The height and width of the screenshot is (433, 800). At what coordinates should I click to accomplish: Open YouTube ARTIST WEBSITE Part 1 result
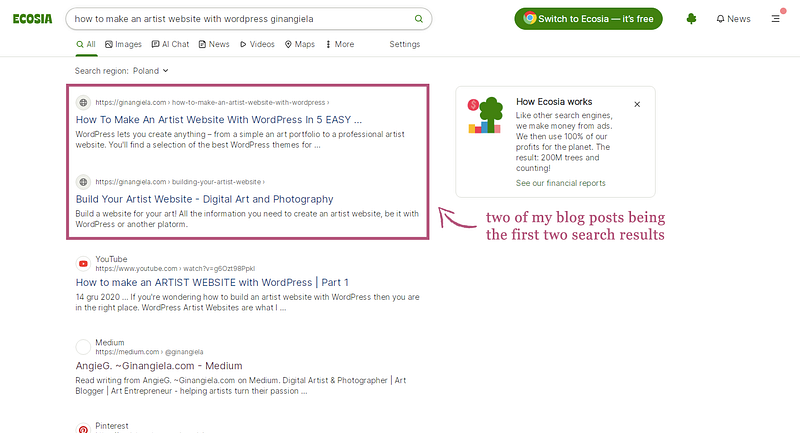tap(212, 283)
